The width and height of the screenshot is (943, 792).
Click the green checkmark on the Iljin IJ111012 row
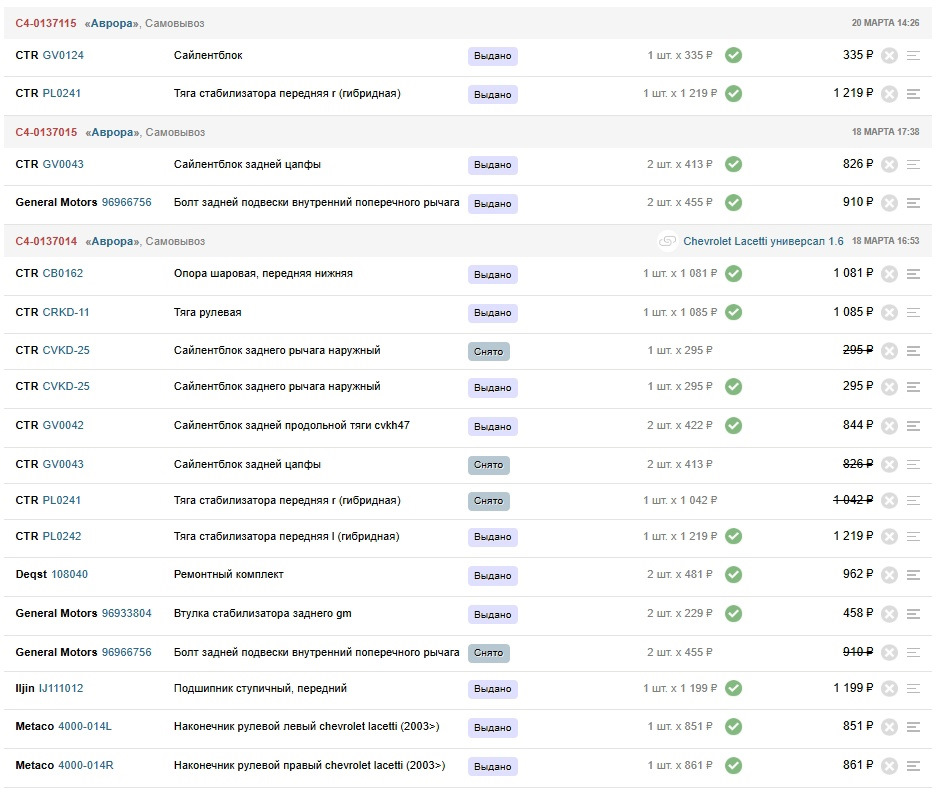click(733, 688)
